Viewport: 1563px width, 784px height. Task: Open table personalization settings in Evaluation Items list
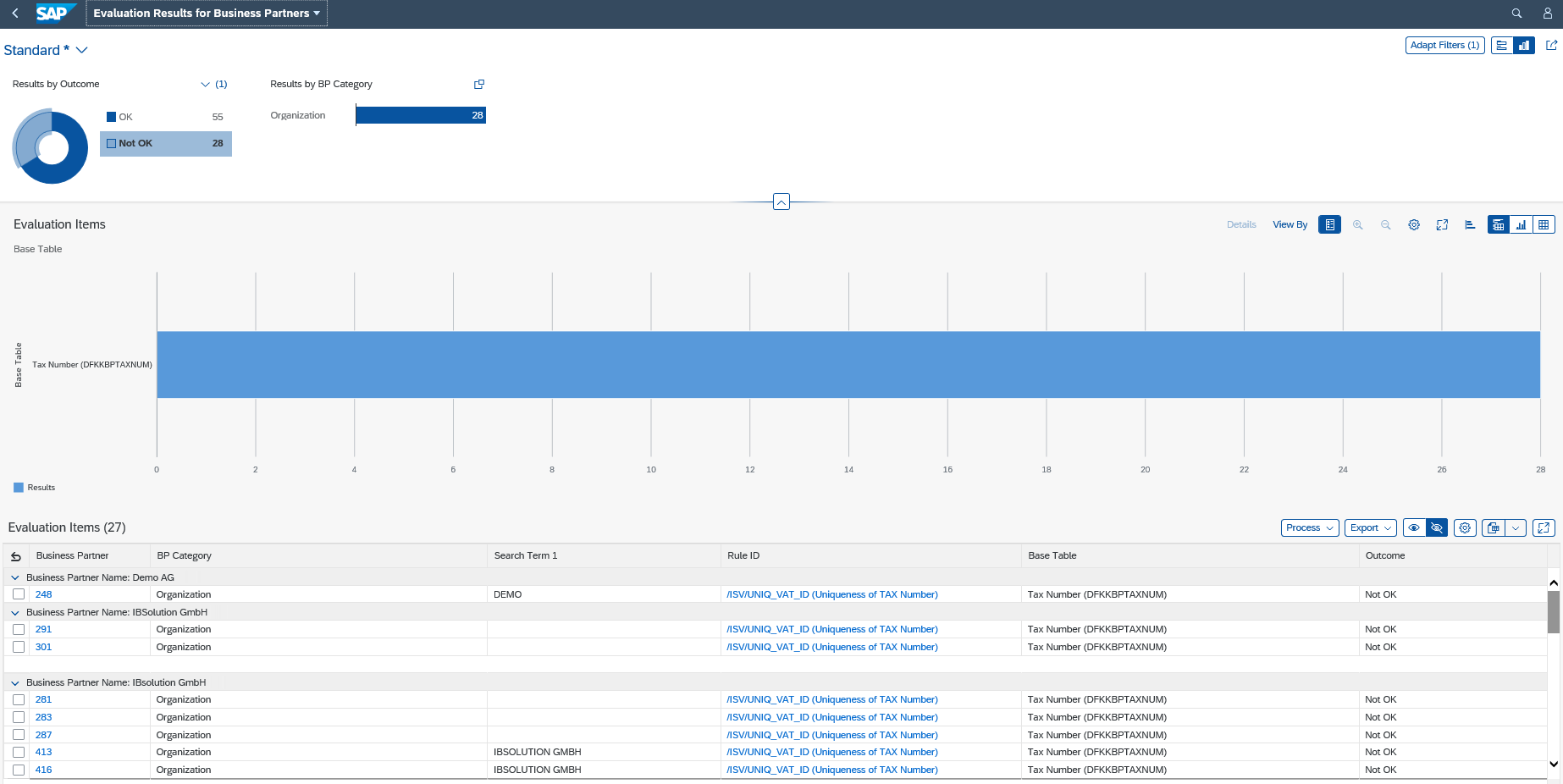point(1465,527)
